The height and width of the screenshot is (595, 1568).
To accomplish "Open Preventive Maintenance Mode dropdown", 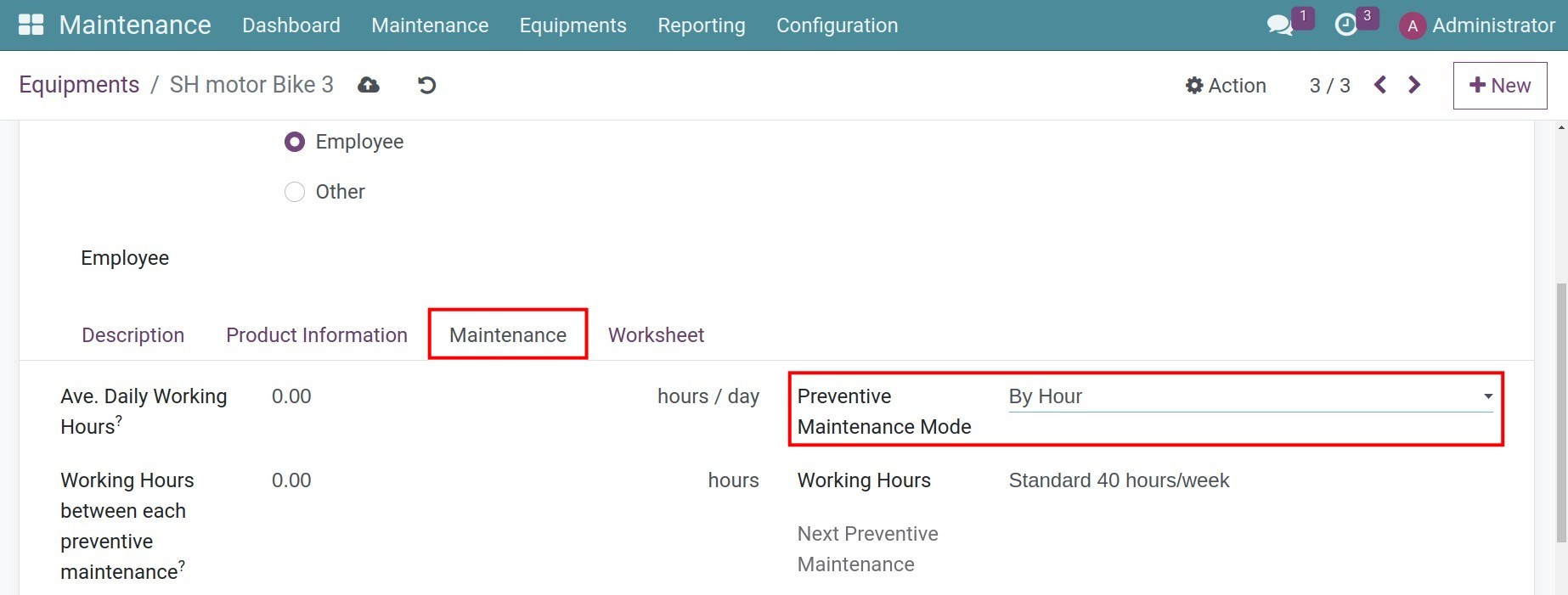I will [x=1249, y=396].
